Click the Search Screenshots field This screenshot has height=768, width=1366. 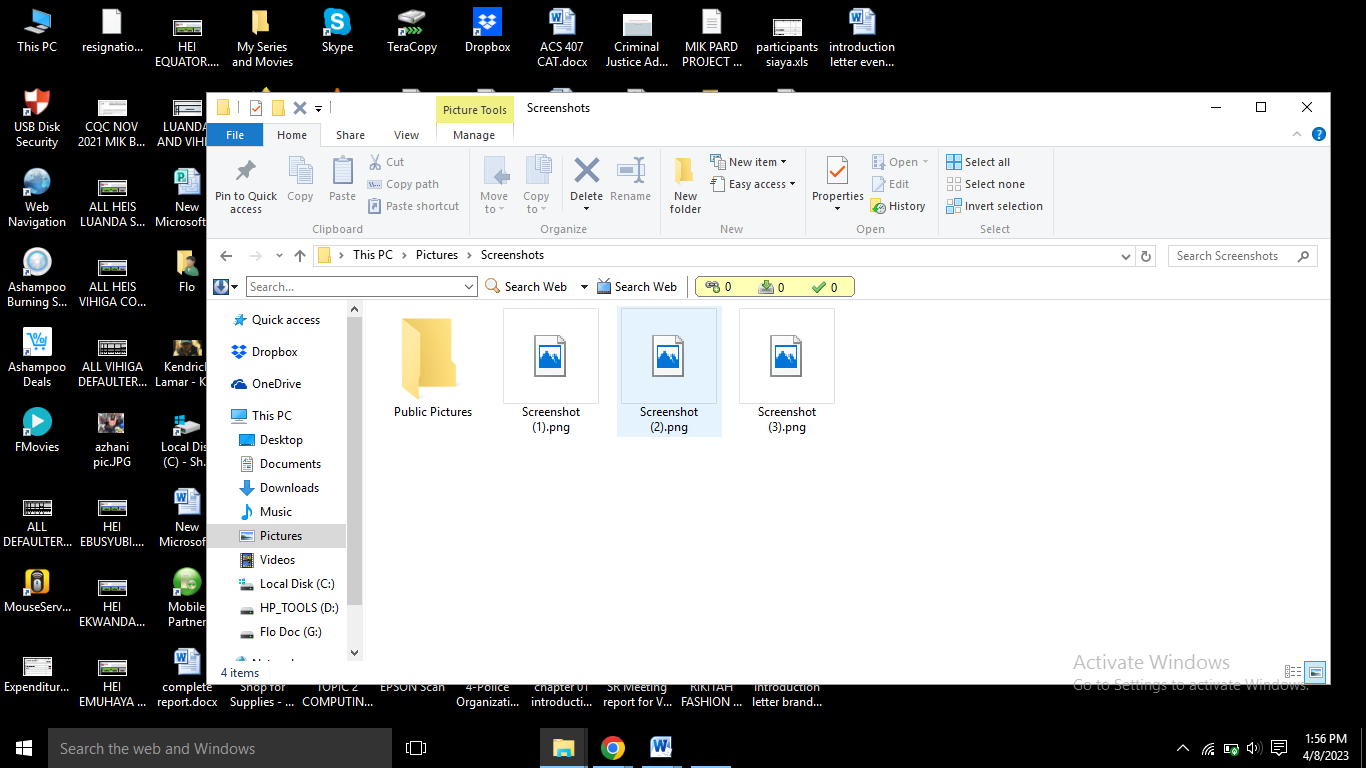click(x=1242, y=256)
